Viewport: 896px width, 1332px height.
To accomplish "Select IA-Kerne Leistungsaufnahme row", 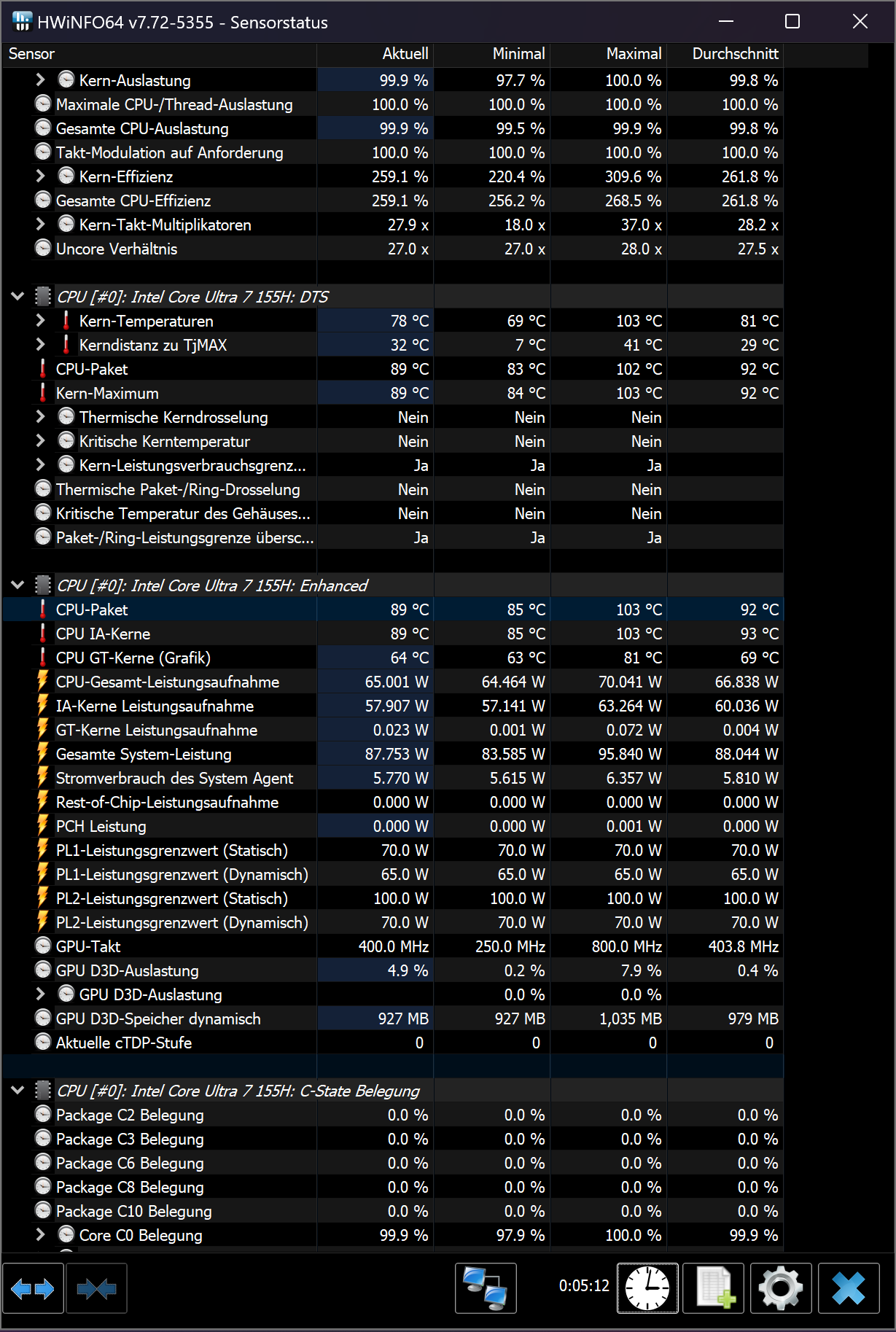I will click(393, 706).
